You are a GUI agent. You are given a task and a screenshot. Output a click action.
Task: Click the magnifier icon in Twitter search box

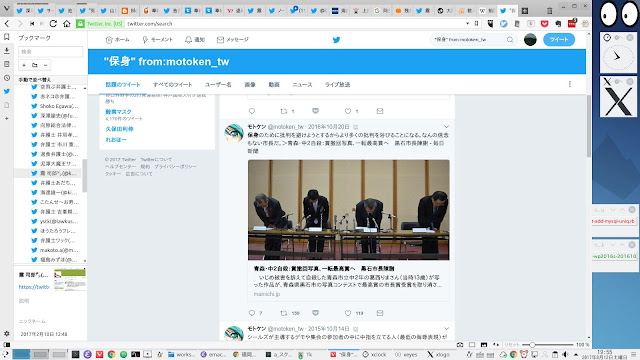click(510, 40)
